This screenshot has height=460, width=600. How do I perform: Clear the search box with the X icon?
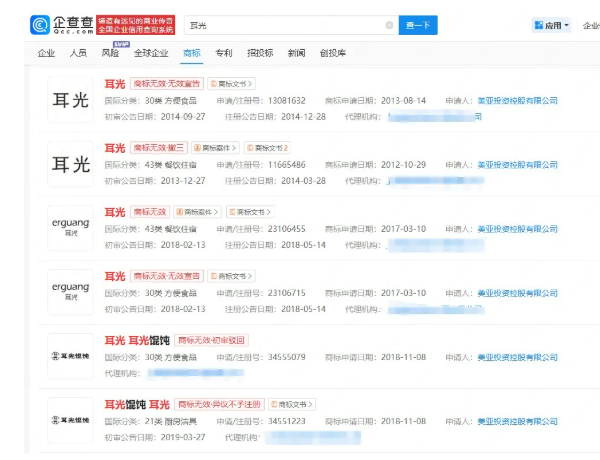click(x=389, y=24)
